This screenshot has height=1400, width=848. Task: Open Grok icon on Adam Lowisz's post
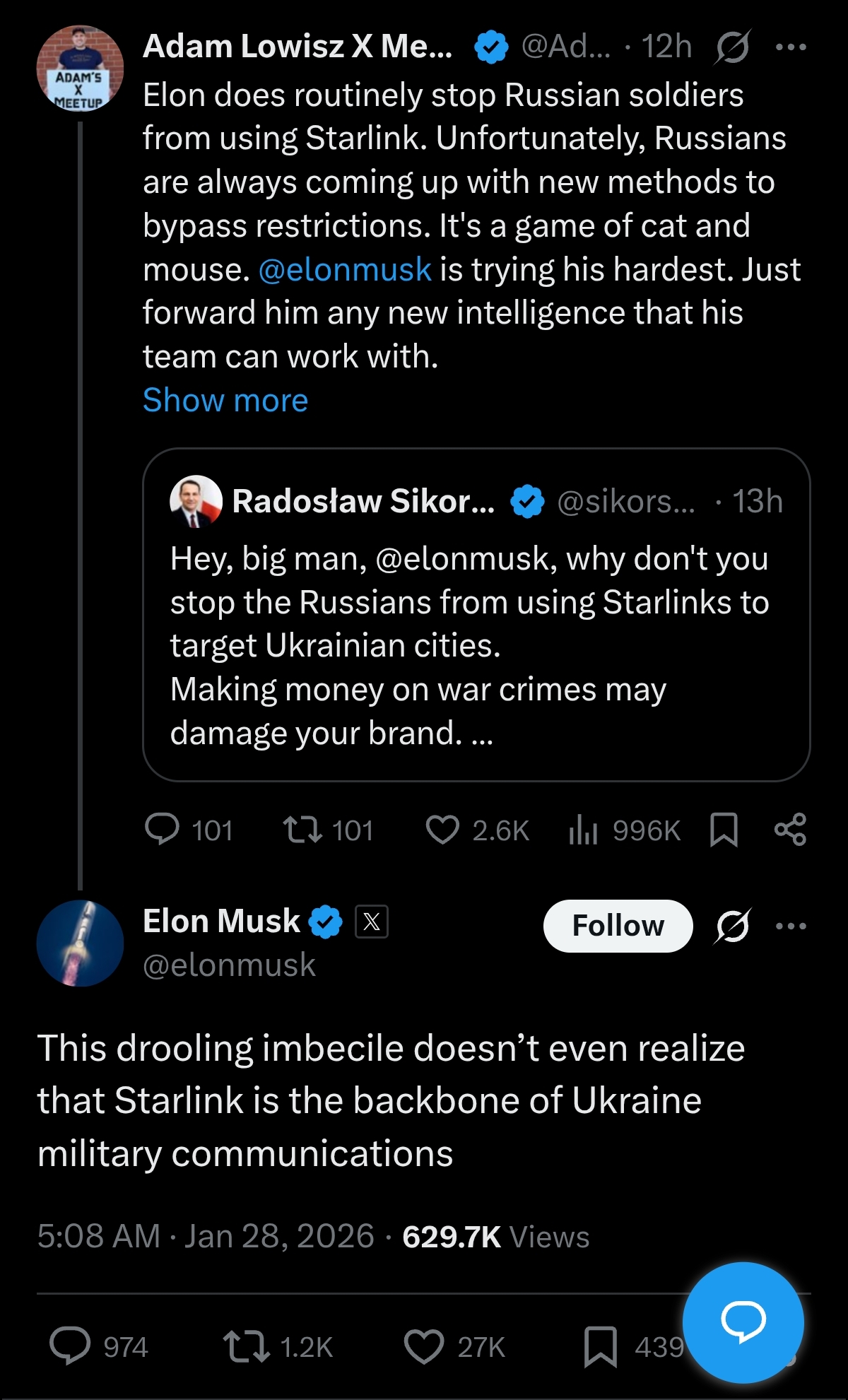pos(732,48)
